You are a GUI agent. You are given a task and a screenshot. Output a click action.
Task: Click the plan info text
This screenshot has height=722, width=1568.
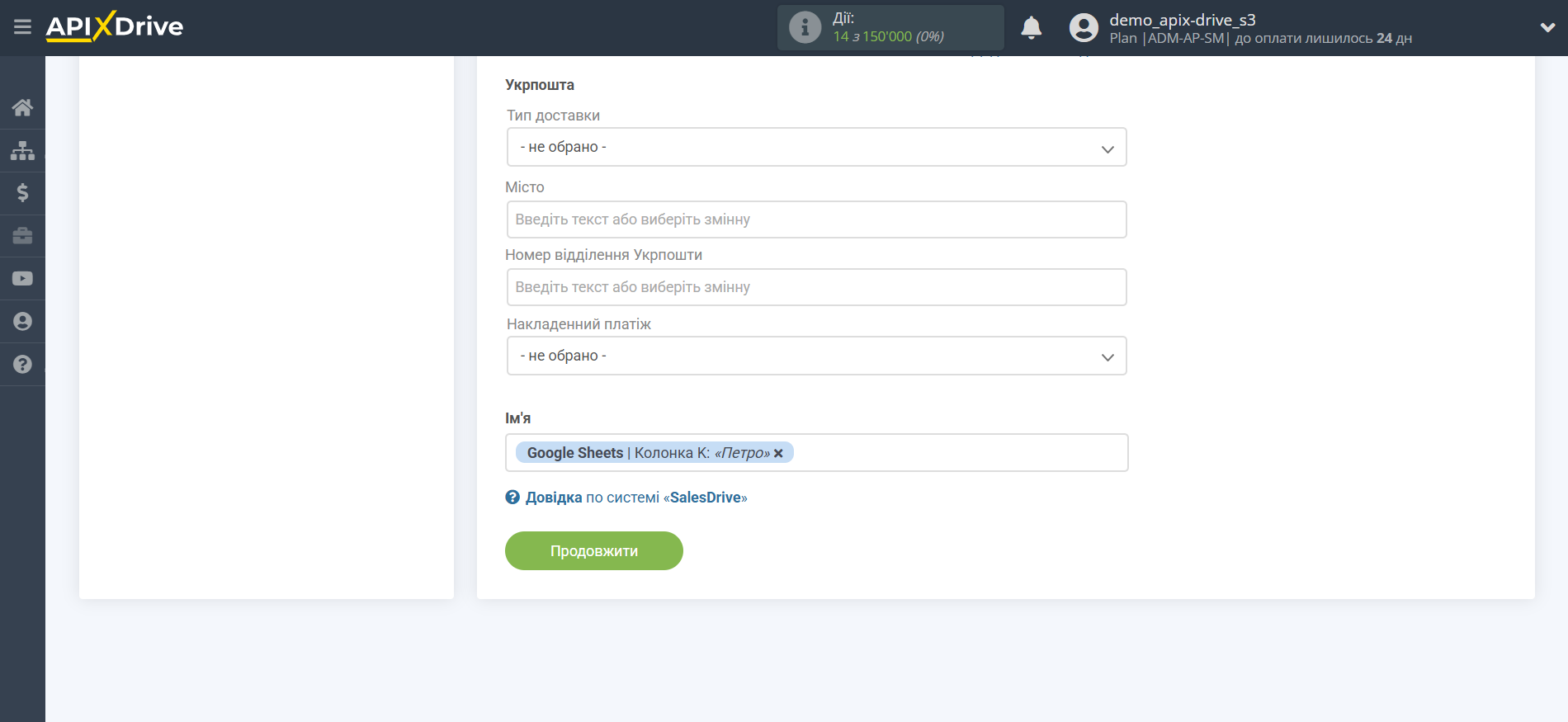point(1260,38)
